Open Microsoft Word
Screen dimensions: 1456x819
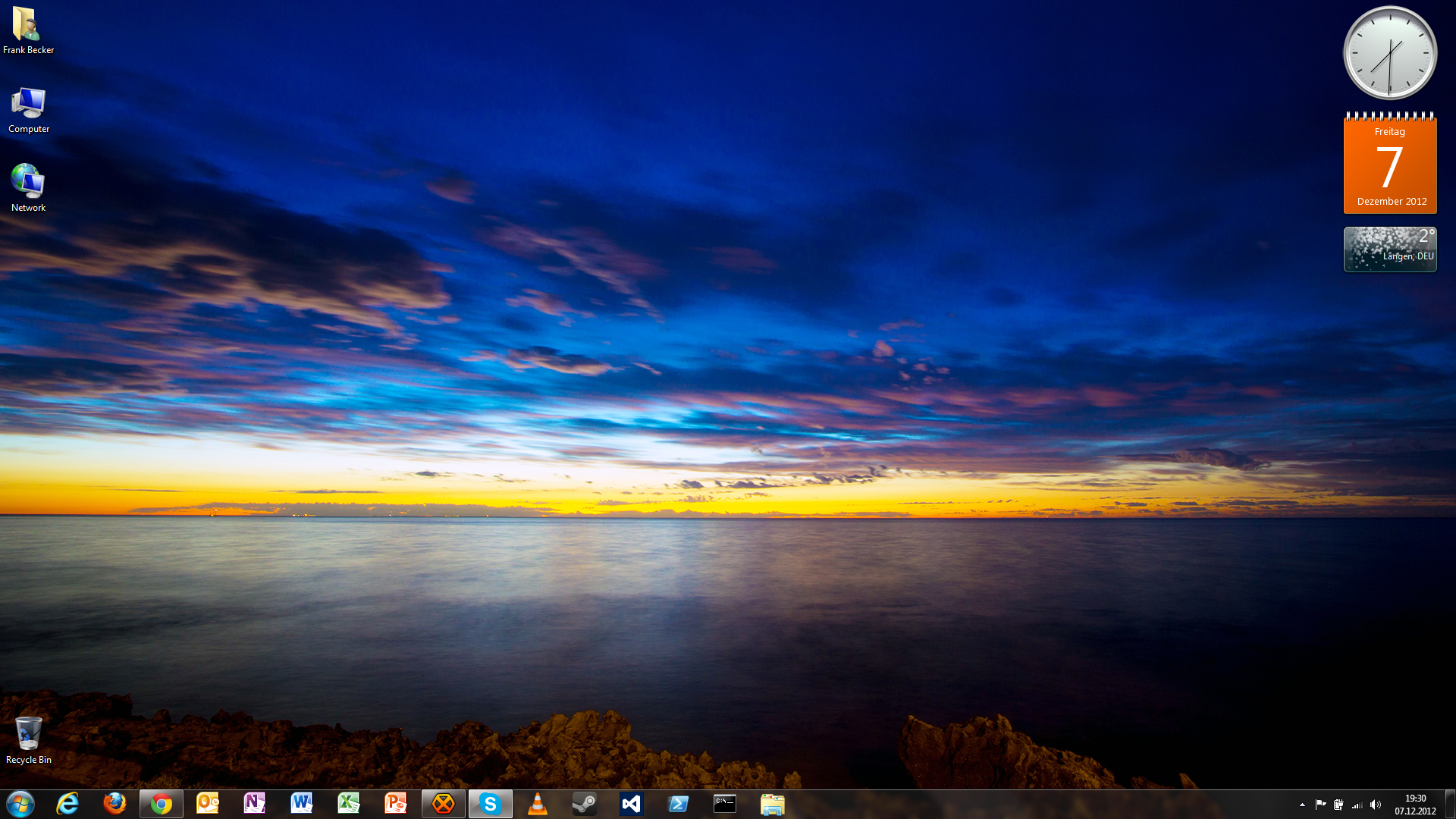(301, 803)
